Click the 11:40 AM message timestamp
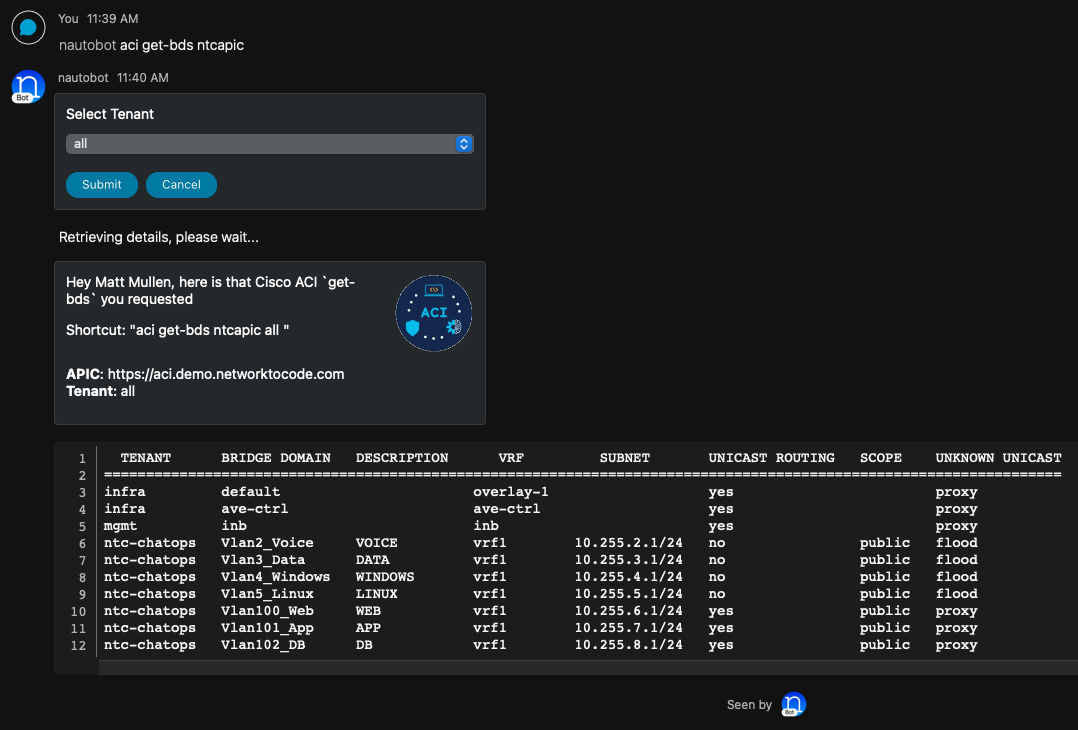Viewport: 1078px width, 730px height. [x=143, y=77]
